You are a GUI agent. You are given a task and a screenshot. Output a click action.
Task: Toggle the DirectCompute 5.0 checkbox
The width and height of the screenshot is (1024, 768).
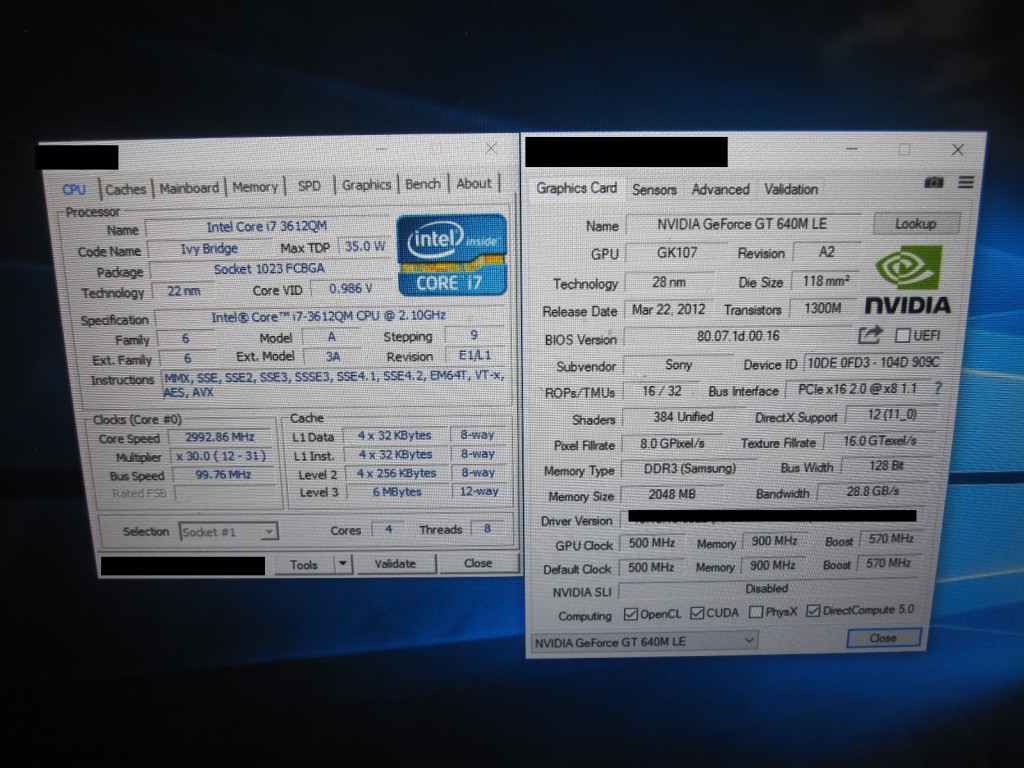point(813,611)
